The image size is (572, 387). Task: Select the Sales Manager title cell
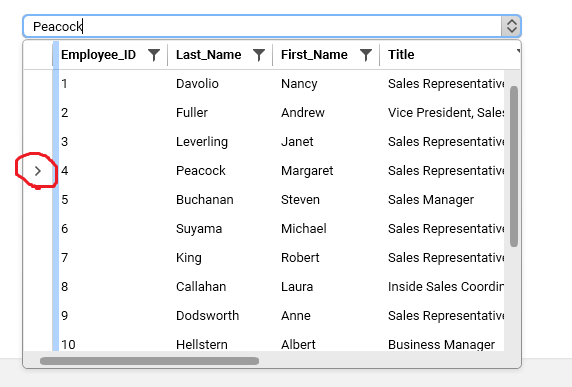point(431,200)
